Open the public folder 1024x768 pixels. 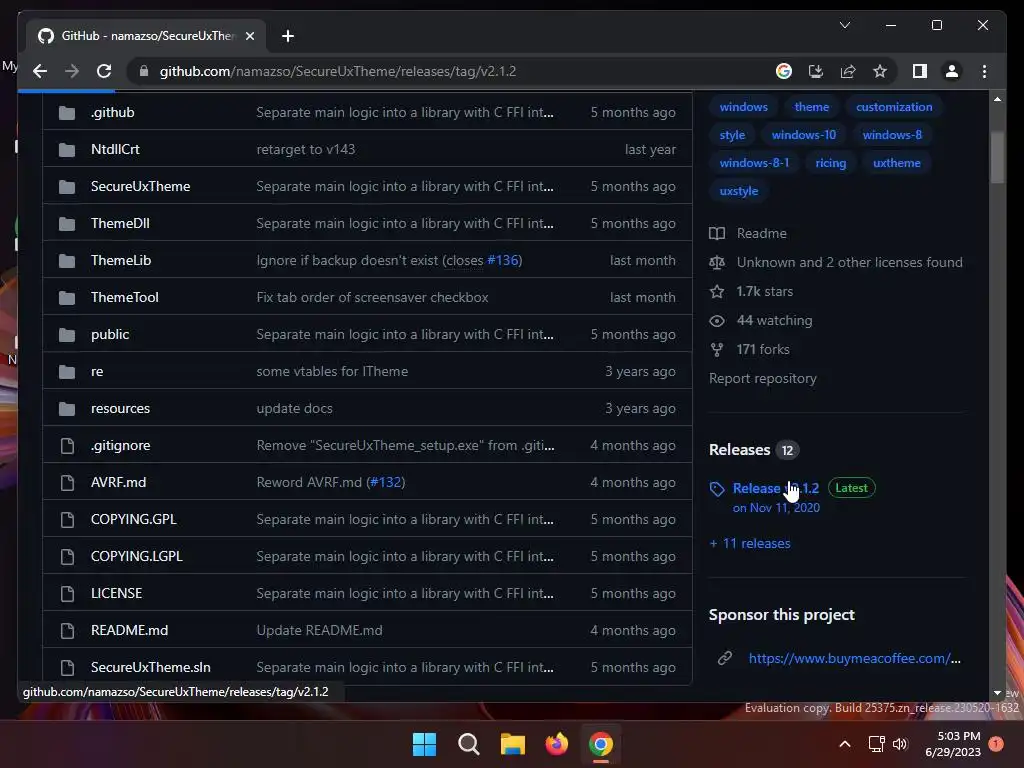coord(110,334)
